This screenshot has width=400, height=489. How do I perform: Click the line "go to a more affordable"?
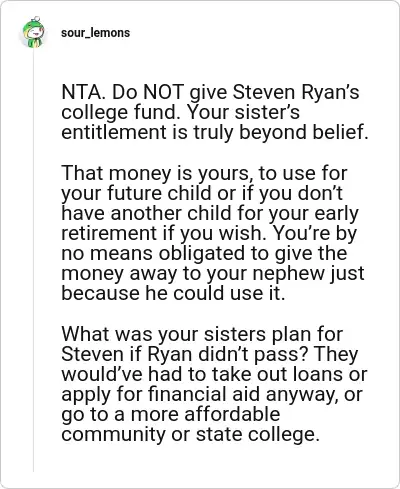coord(171,414)
